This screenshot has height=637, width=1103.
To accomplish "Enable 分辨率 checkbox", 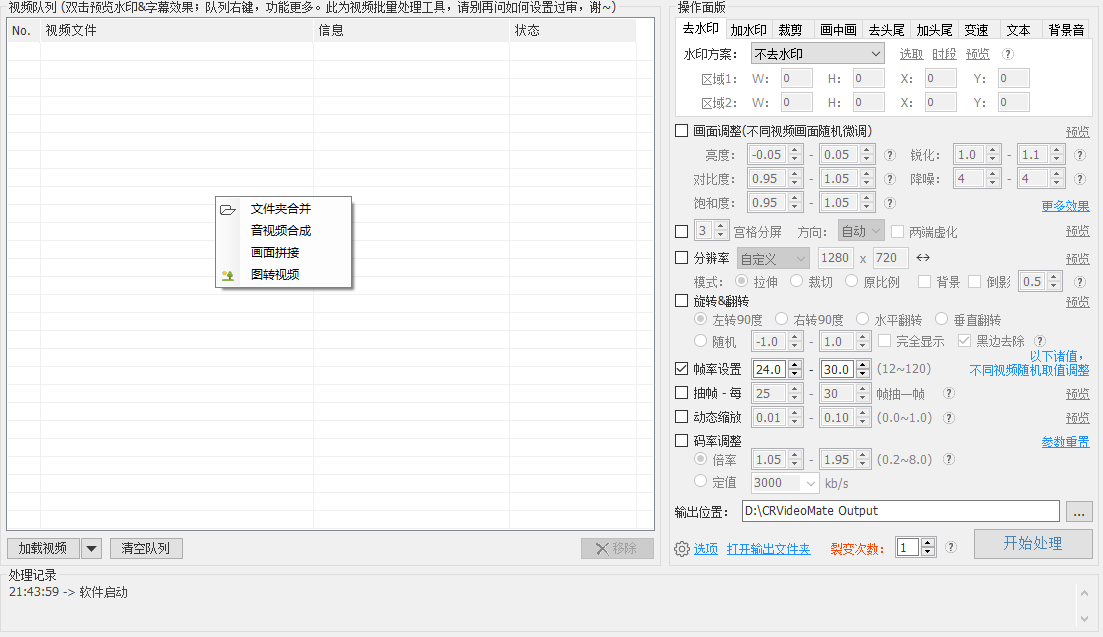I will (x=682, y=258).
